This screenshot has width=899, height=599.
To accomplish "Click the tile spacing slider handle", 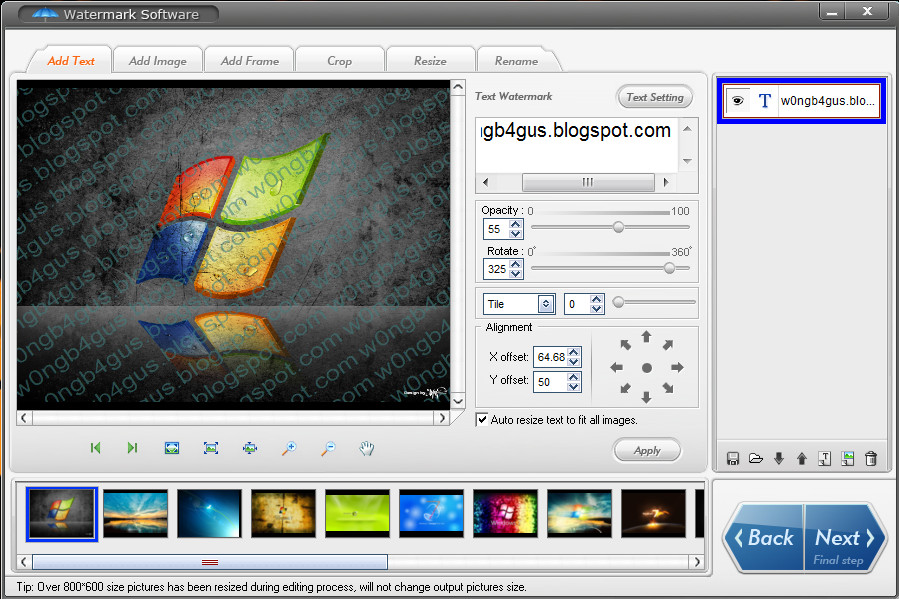I will click(x=618, y=302).
